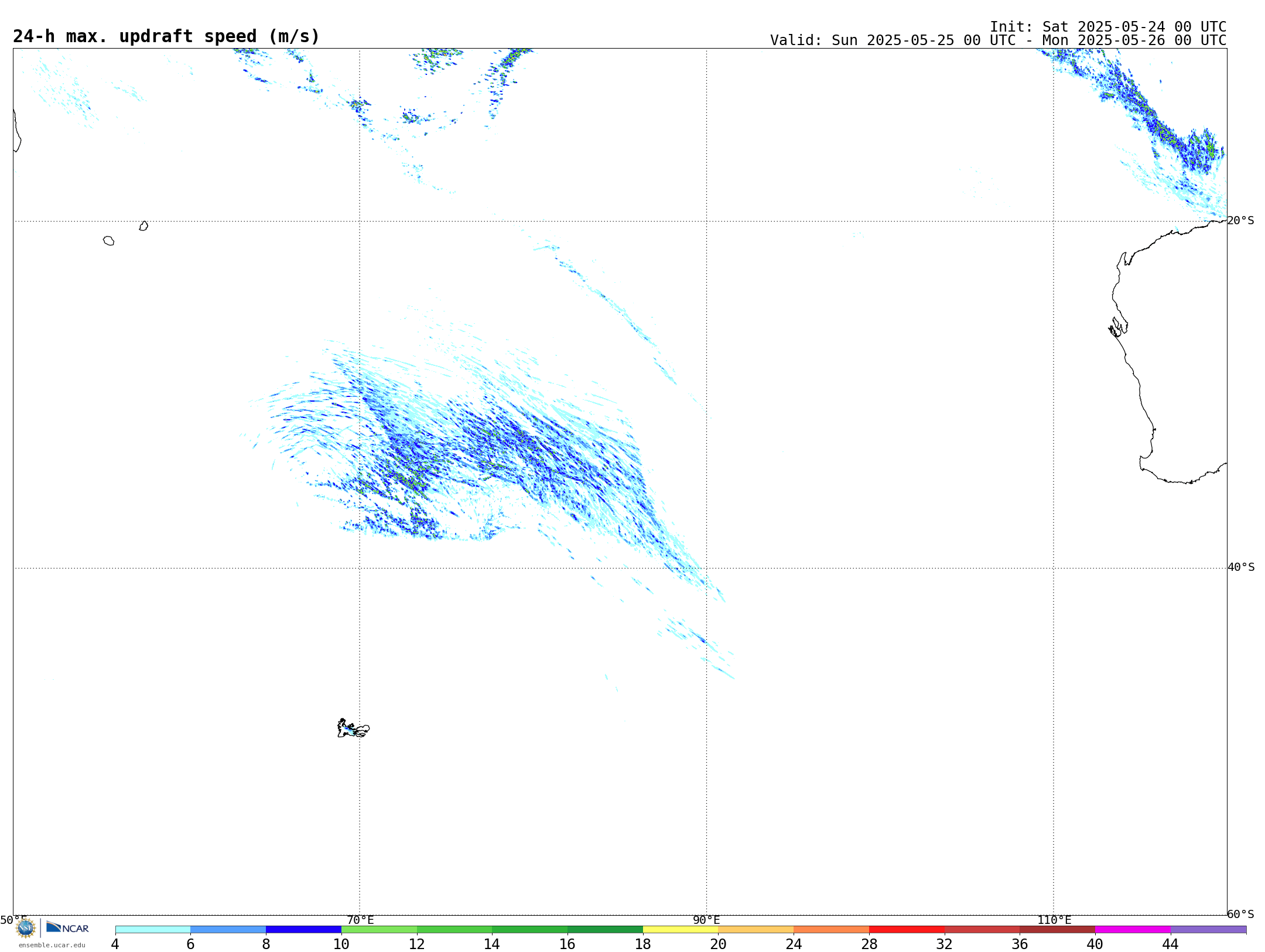Click the red 28–32 colorbar swatch
Image resolution: width=1265 pixels, height=952 pixels.
[907, 930]
